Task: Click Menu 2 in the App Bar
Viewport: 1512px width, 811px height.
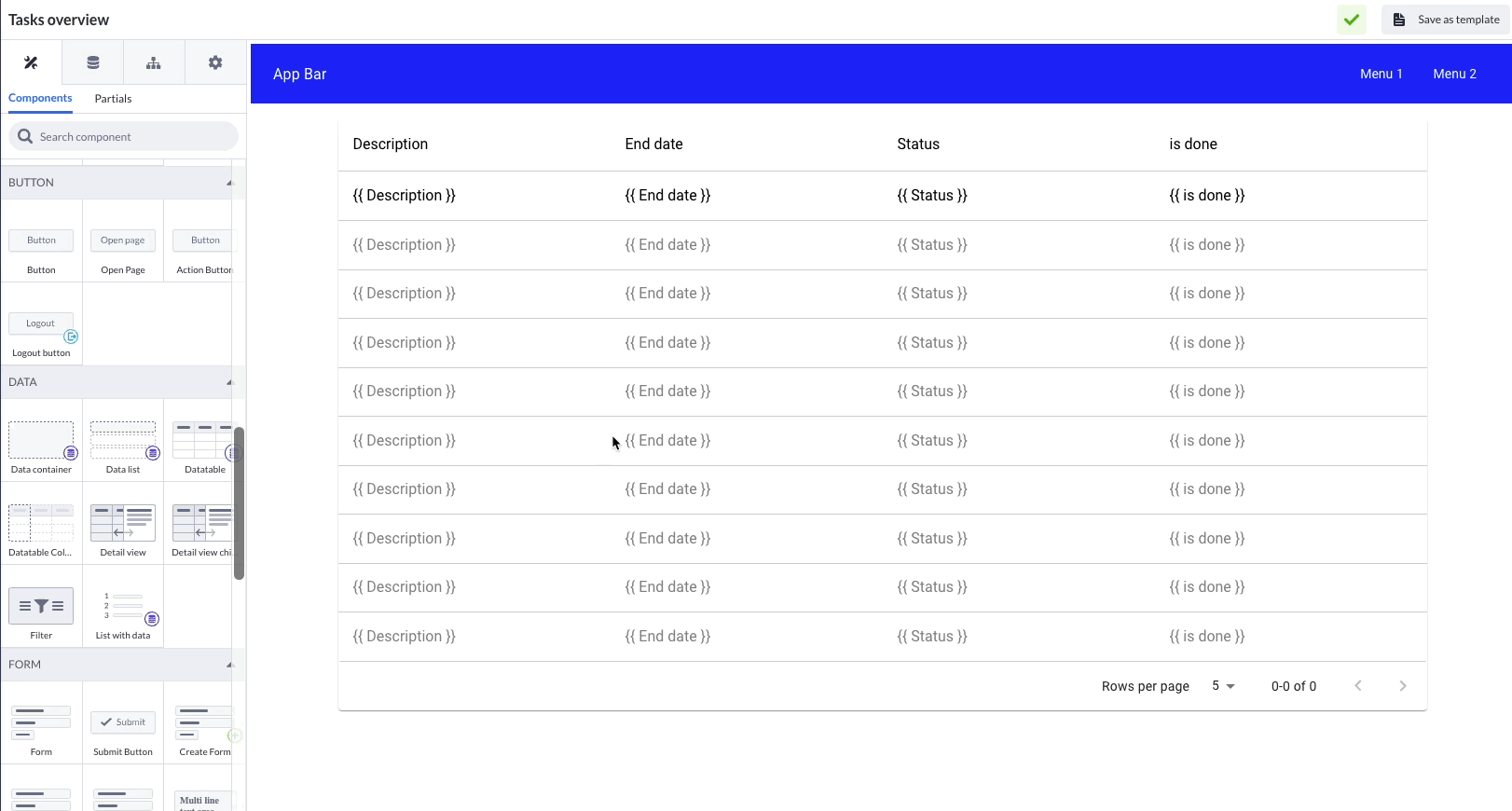Action: [1454, 74]
